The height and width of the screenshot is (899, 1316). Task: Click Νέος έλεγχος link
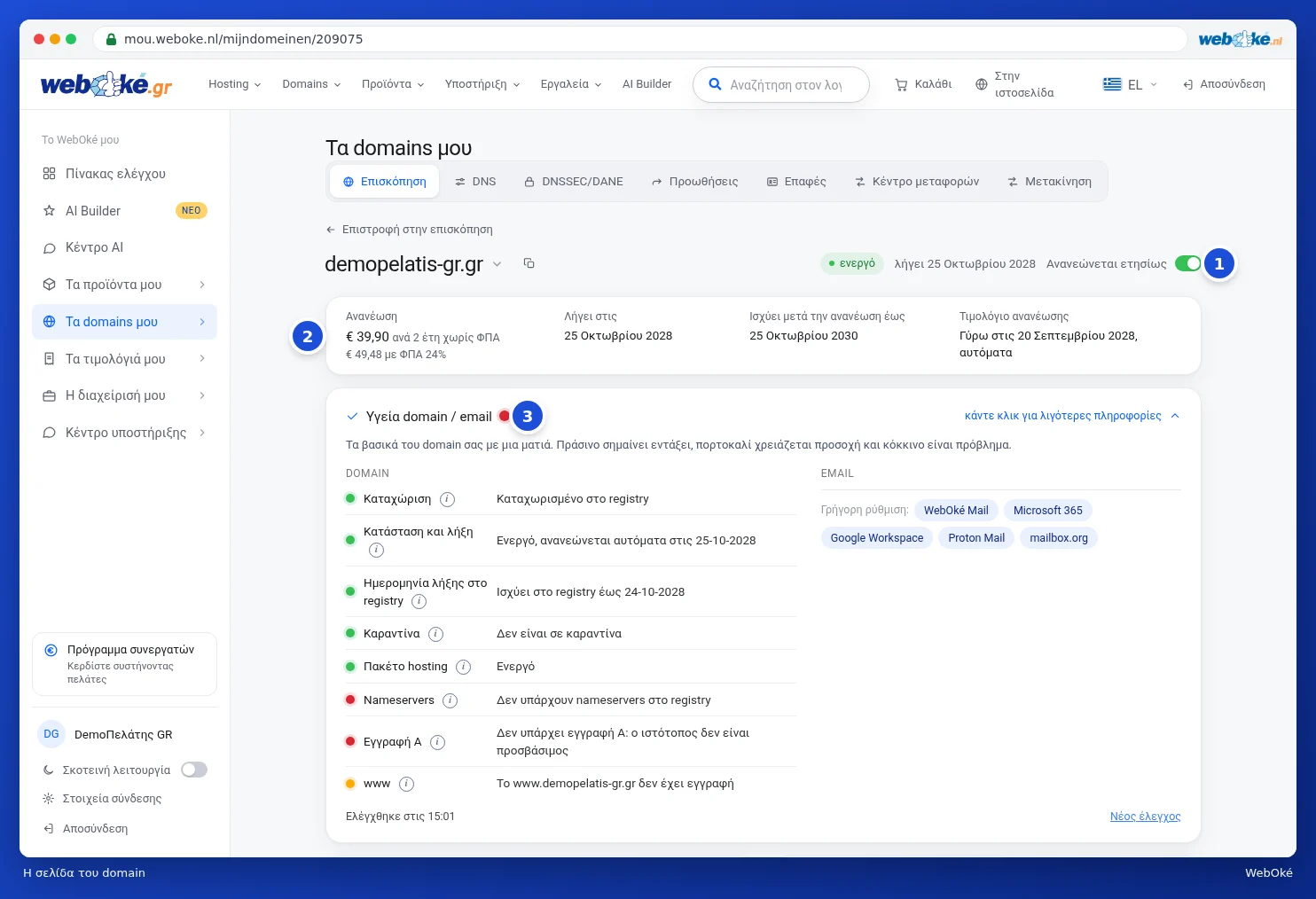pyautogui.click(x=1145, y=817)
